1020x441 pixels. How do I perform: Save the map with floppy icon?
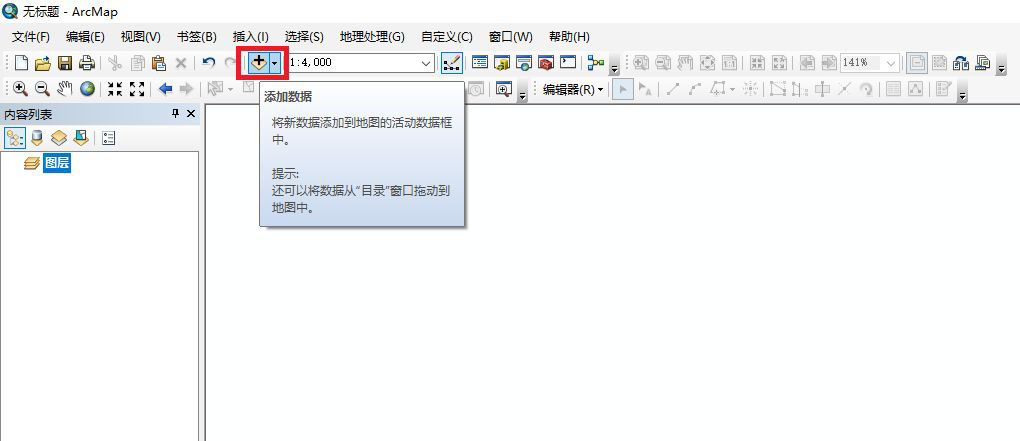65,63
